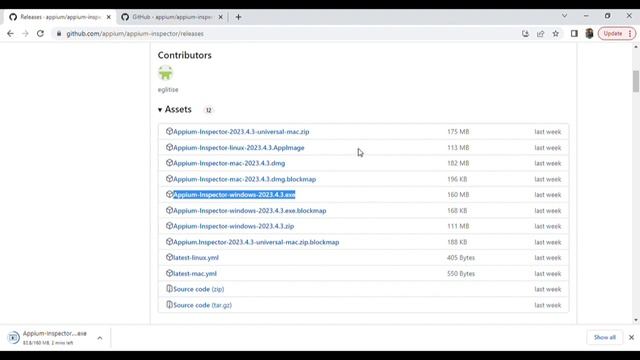
Task: Click package icon beside latest-linux.yml
Action: [169, 257]
